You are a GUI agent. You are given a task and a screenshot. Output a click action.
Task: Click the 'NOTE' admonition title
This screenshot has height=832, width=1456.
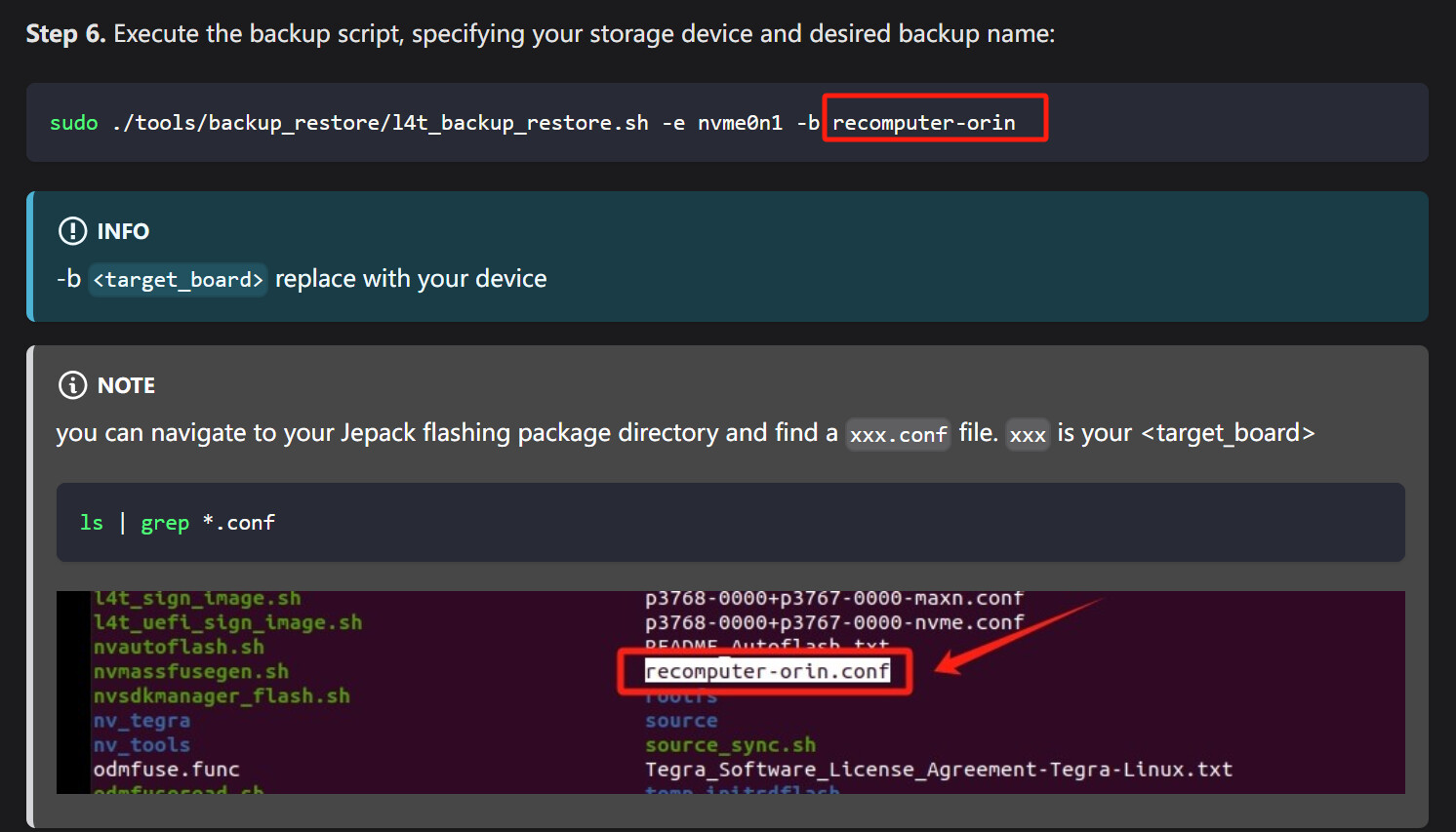[126, 385]
